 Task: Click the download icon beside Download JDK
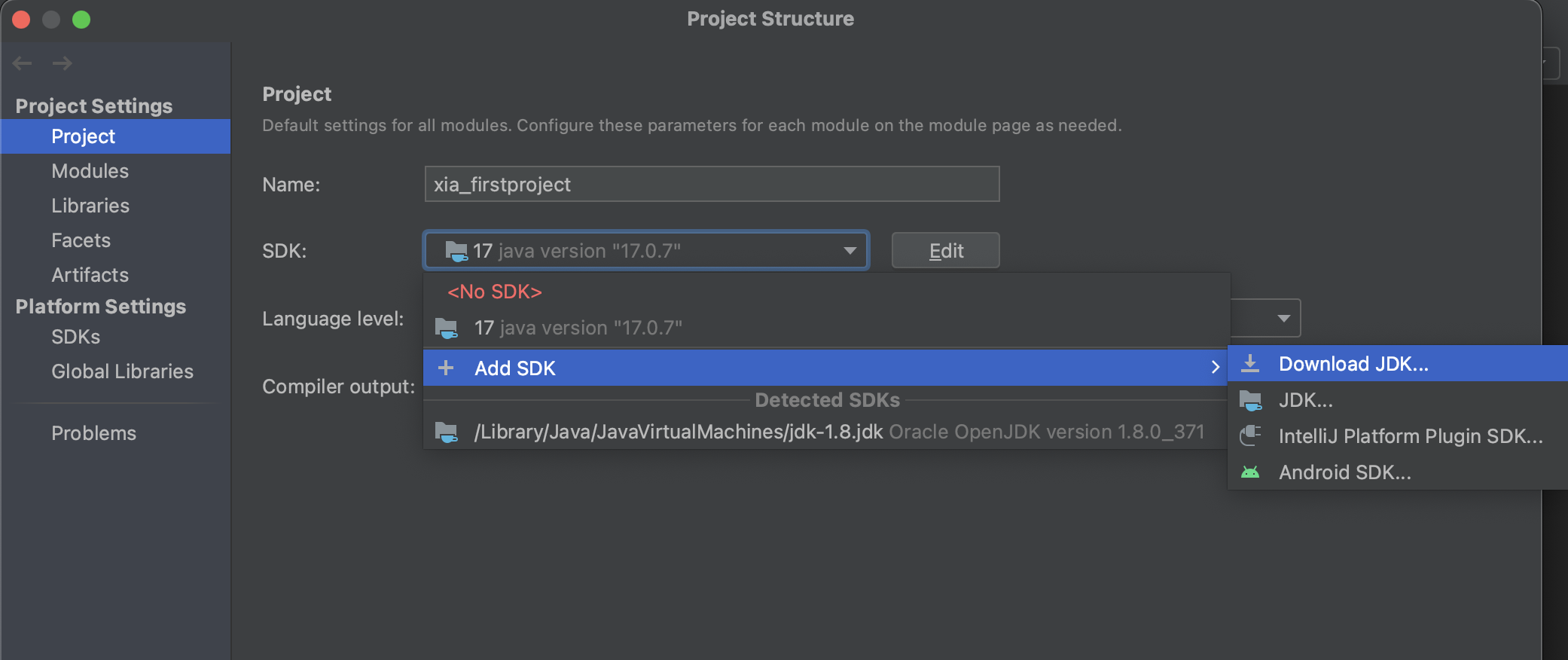click(1250, 364)
